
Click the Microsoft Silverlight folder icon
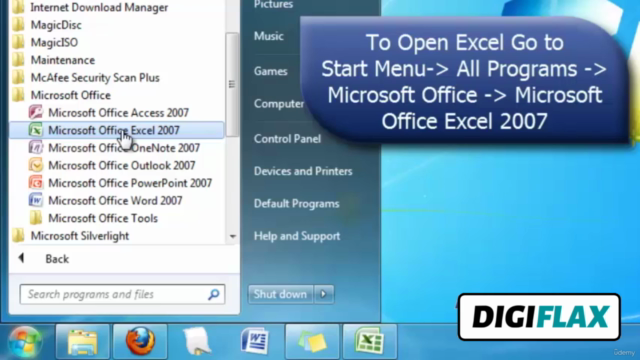[x=18, y=236]
